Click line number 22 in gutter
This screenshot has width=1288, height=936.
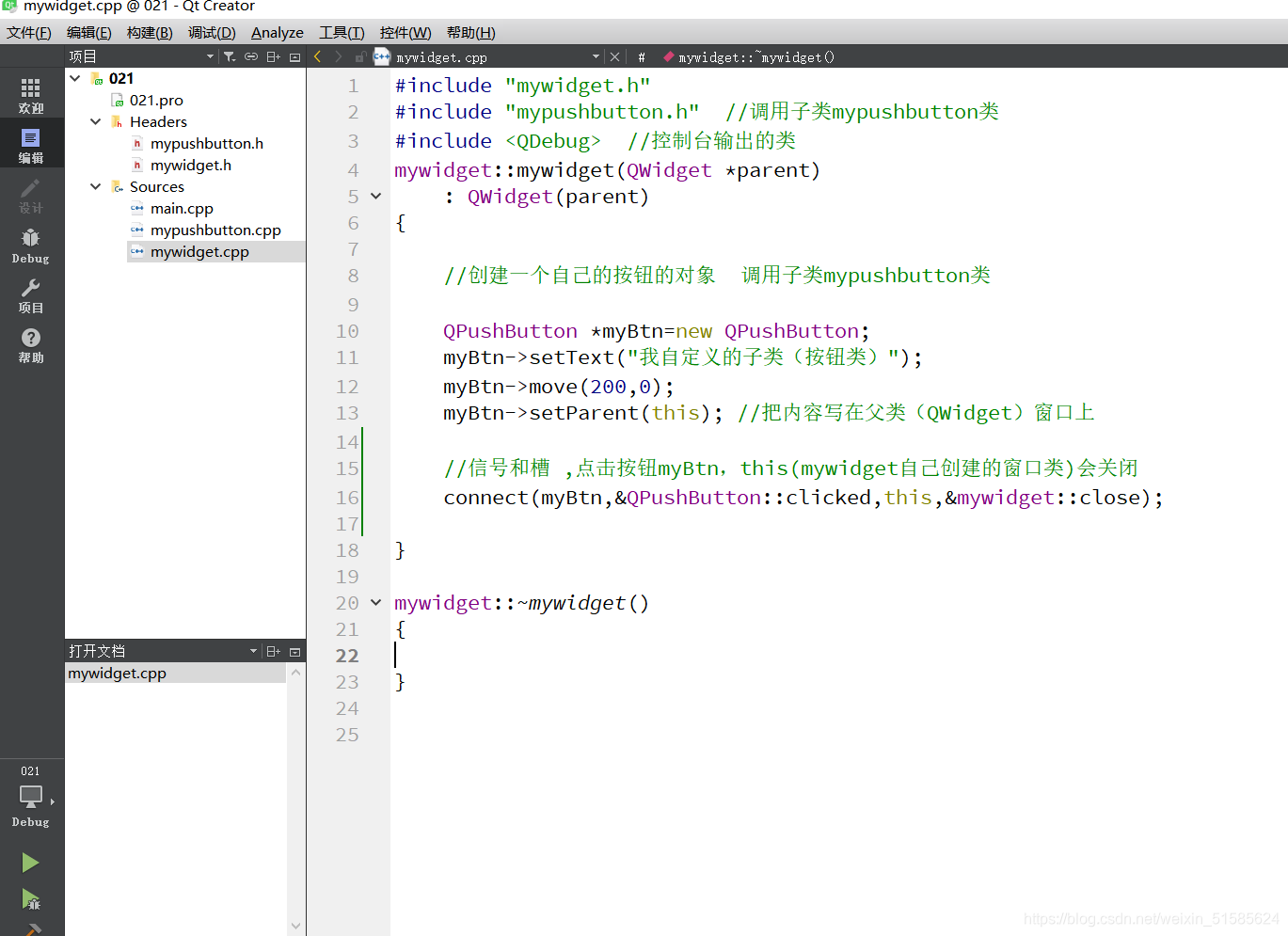click(347, 656)
